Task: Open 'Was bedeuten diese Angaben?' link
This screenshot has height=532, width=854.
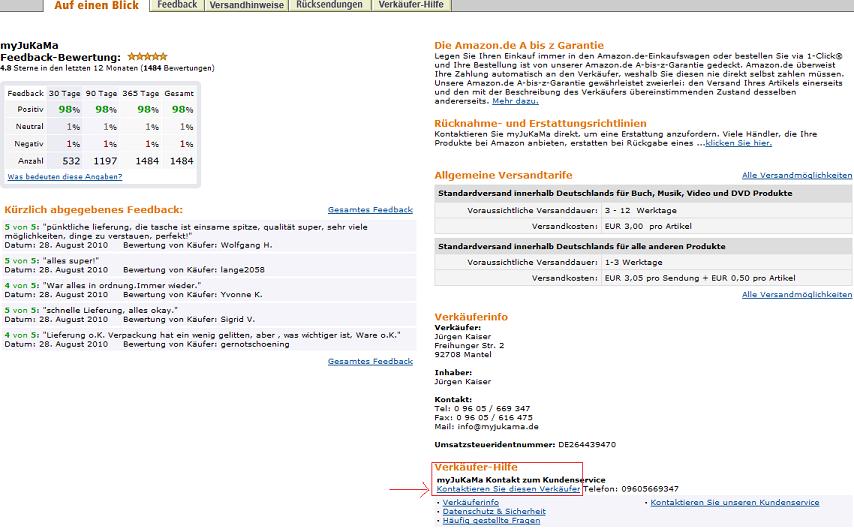Action: [x=65, y=176]
